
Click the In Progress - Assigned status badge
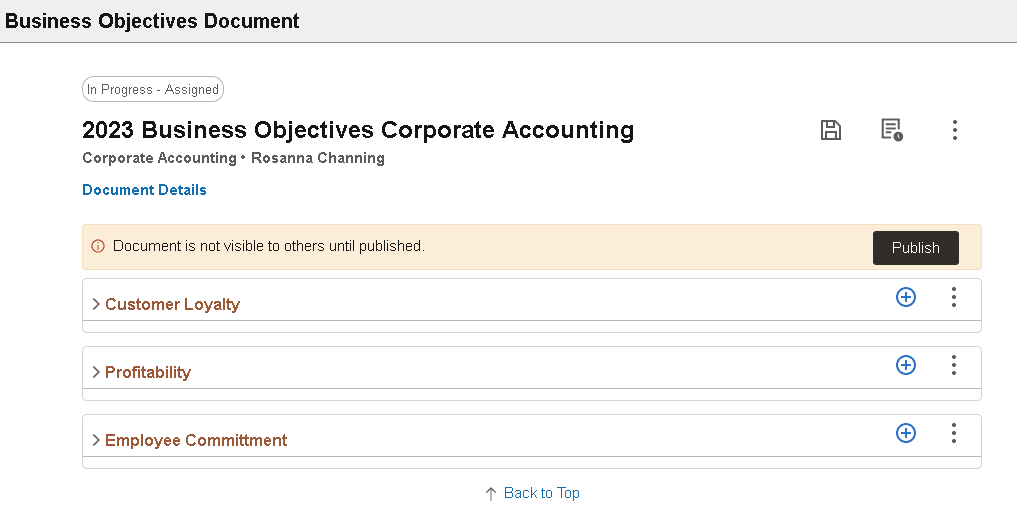coord(152,90)
